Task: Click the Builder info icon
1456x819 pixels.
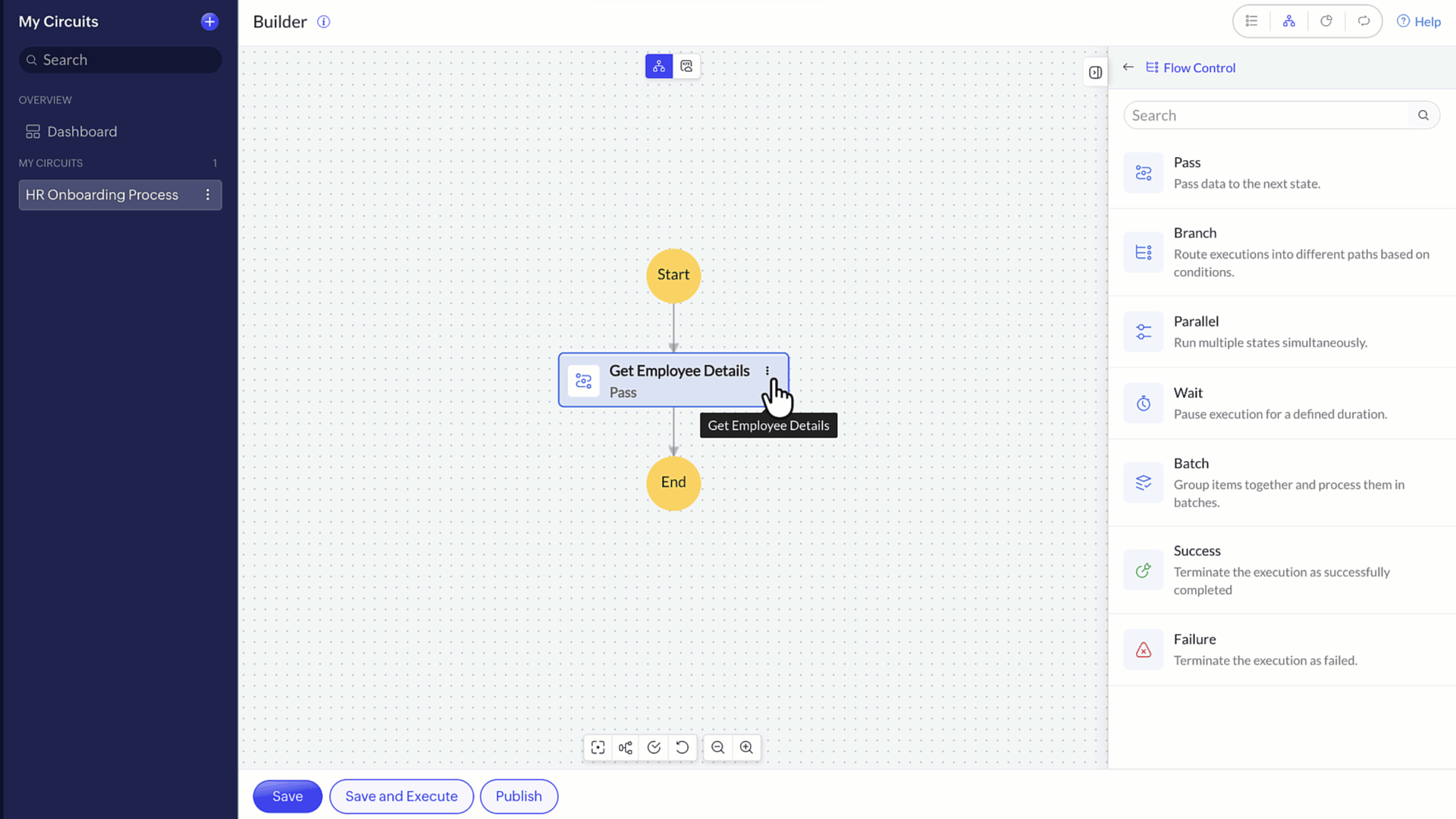Action: point(324,22)
